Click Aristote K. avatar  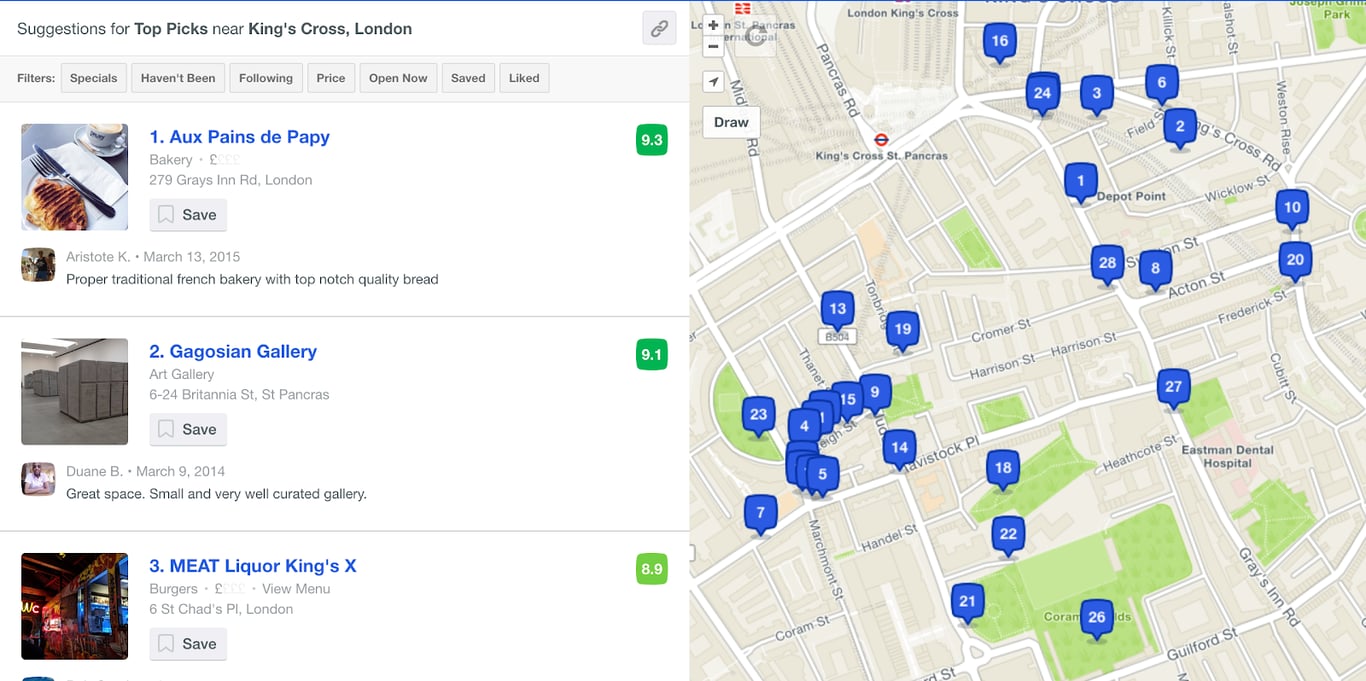tap(38, 265)
